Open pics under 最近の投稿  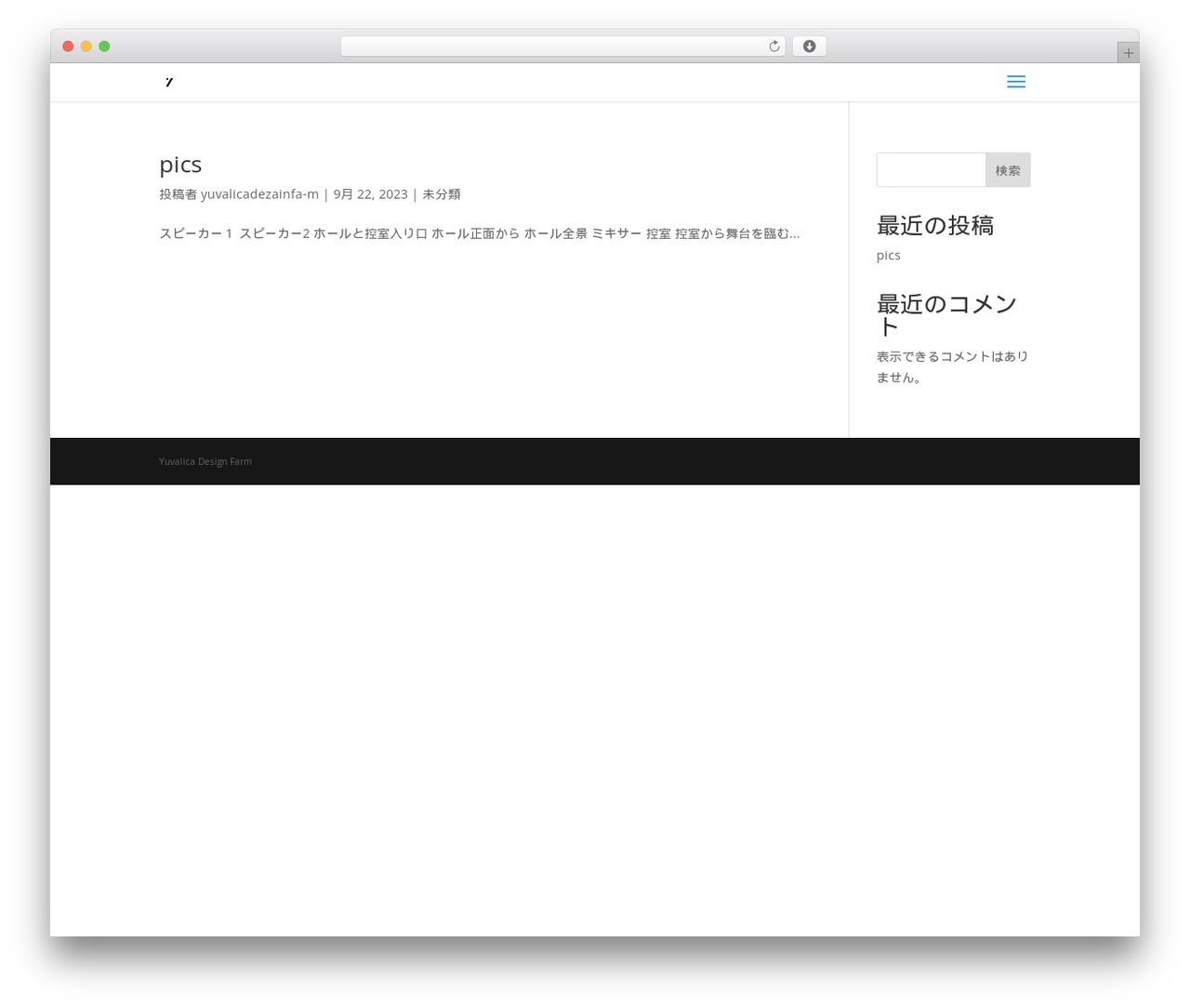(888, 255)
